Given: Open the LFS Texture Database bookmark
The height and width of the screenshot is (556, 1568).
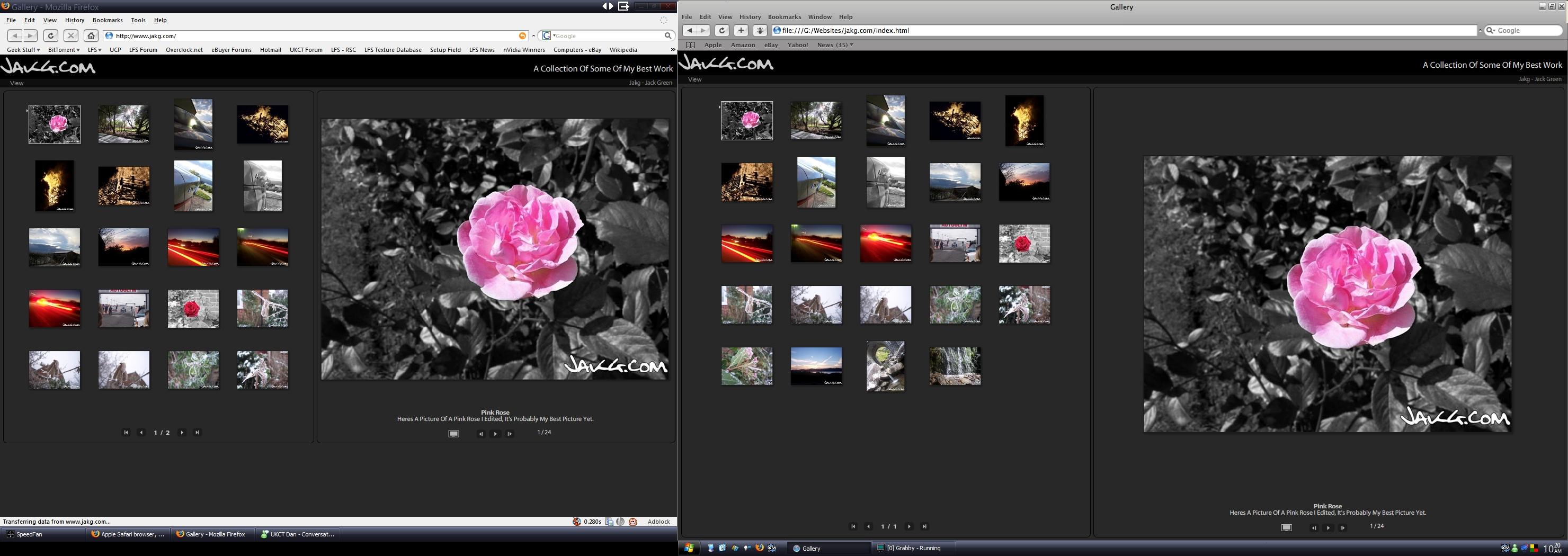Looking at the screenshot, I should coord(393,50).
